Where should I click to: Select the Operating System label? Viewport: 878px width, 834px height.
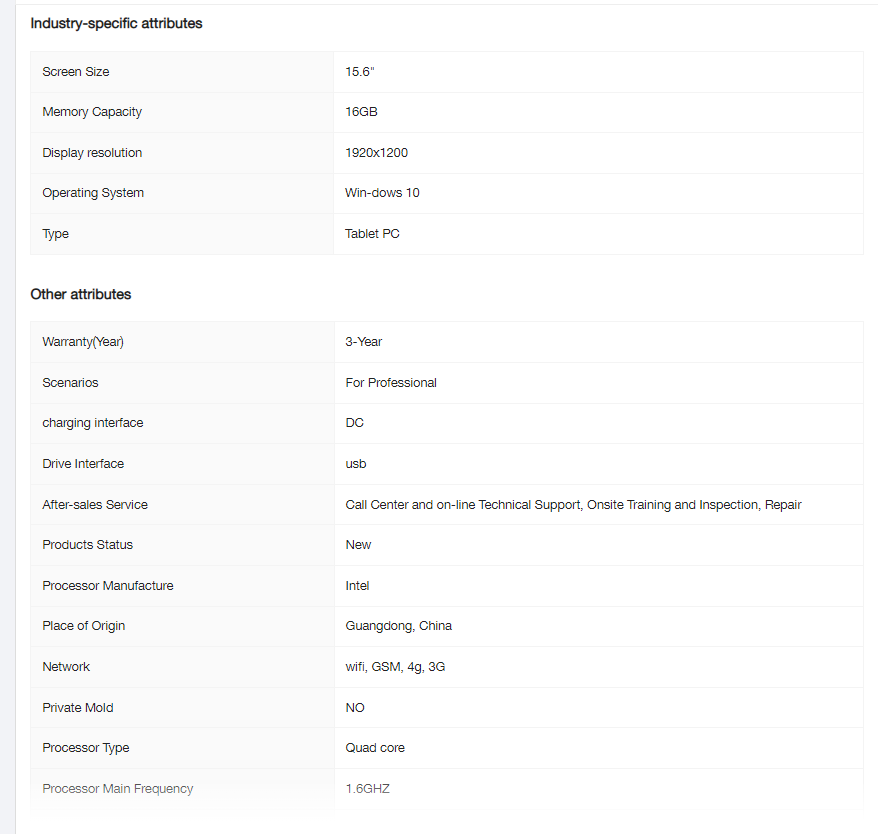tap(93, 193)
